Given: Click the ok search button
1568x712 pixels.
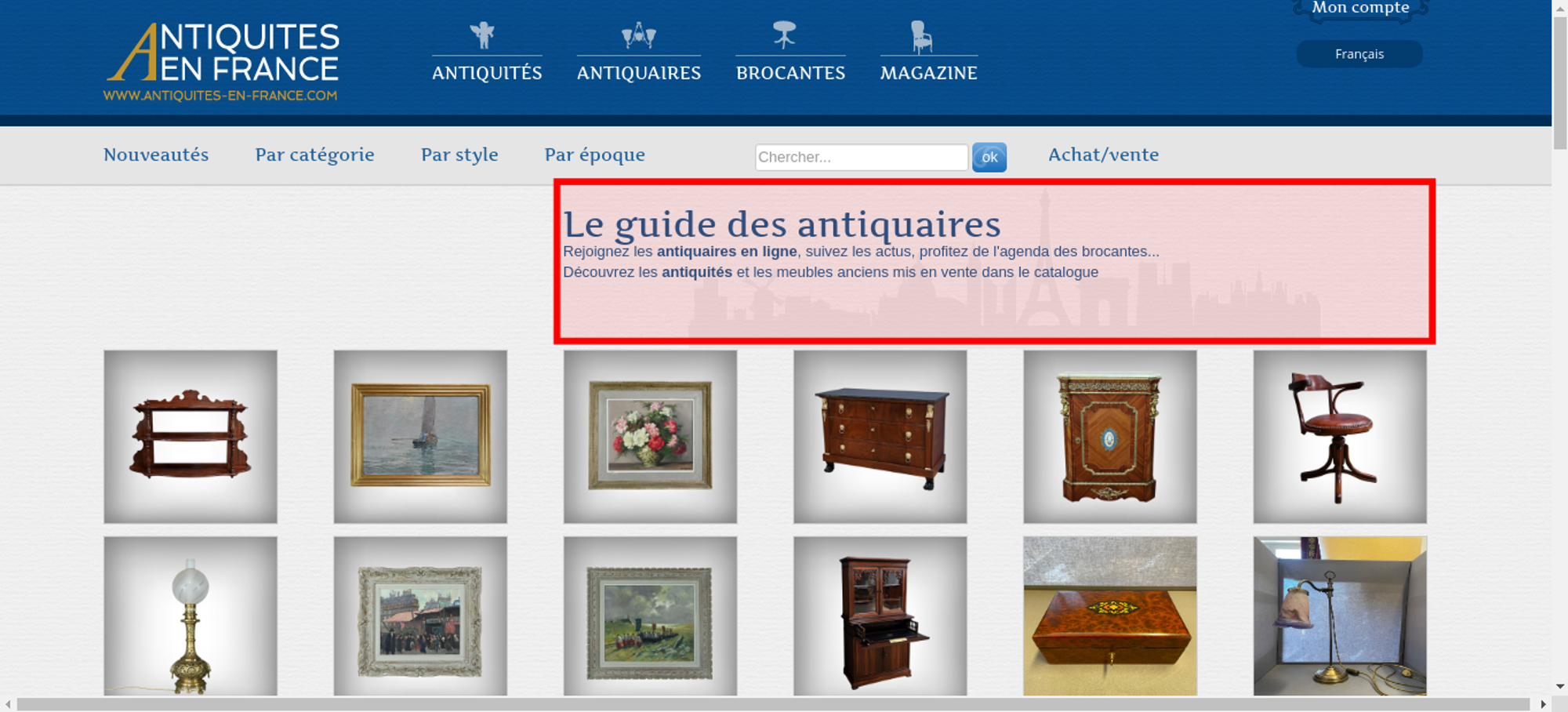Looking at the screenshot, I should coord(989,158).
